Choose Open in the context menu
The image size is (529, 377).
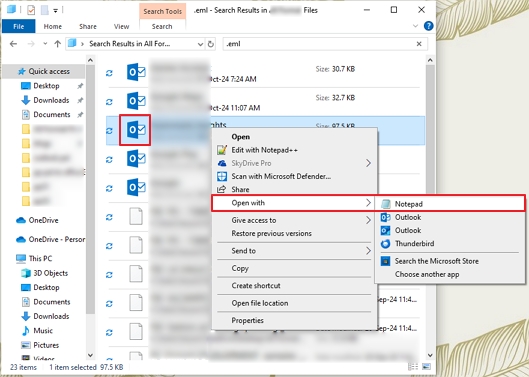pos(241,137)
